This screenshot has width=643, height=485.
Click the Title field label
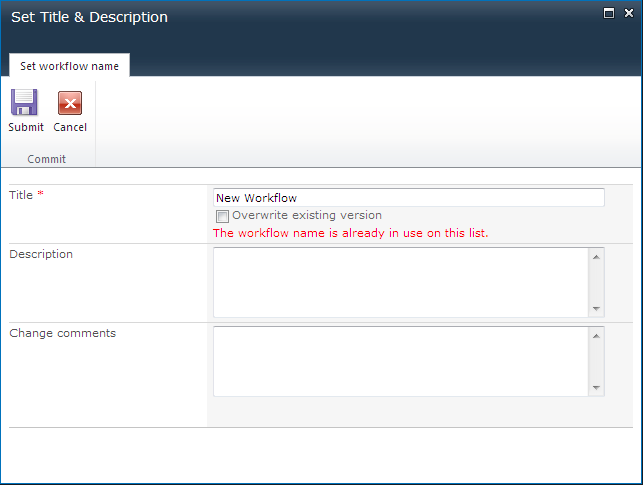(21, 195)
